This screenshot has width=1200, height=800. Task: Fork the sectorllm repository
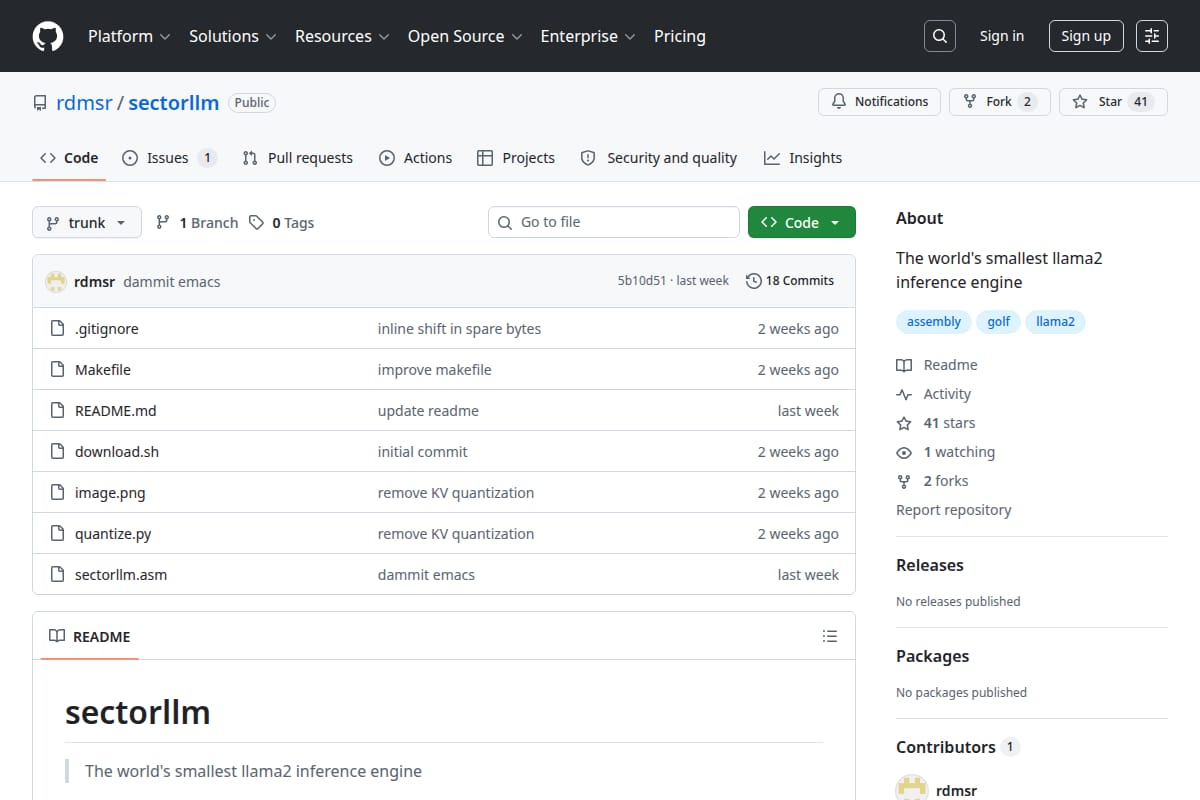coord(1000,102)
